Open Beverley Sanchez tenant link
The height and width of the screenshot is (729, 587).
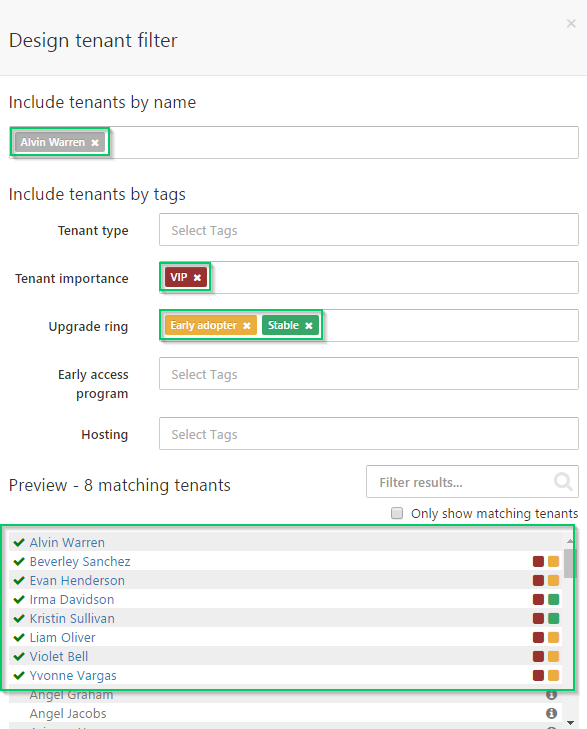[x=80, y=562]
